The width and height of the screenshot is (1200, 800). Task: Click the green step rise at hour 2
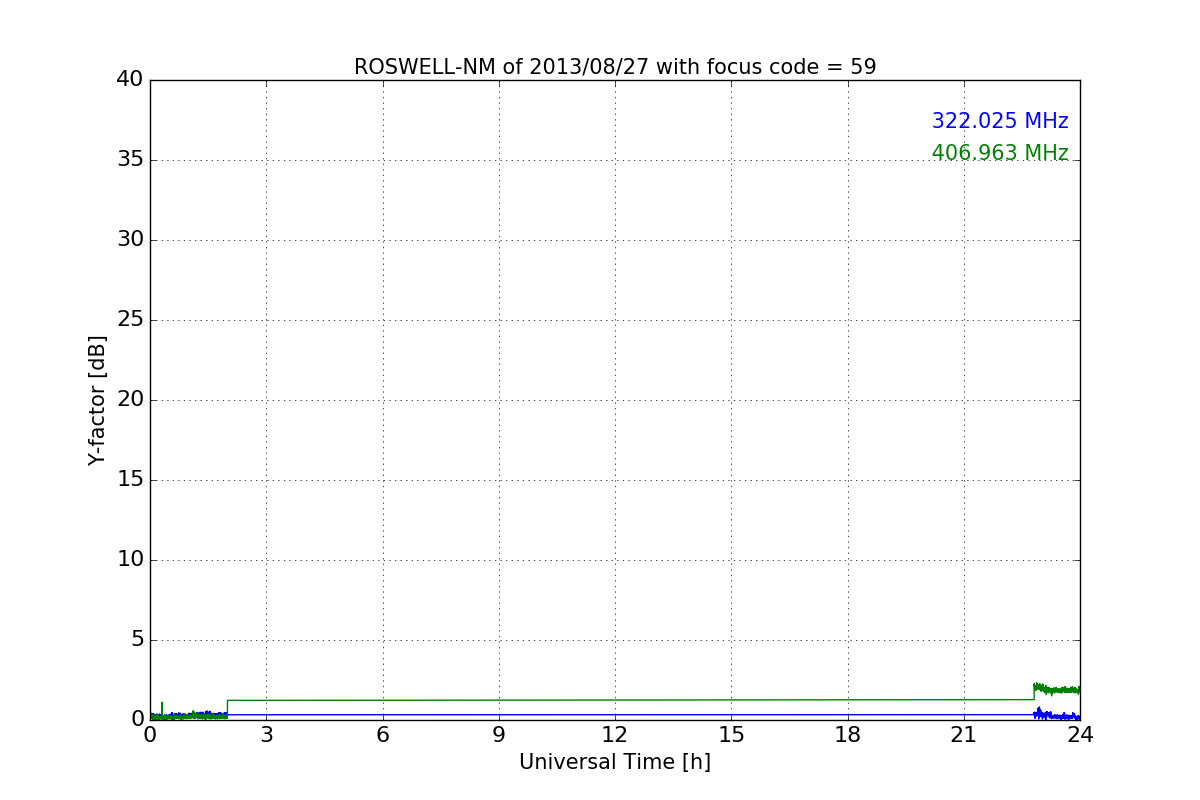click(227, 707)
